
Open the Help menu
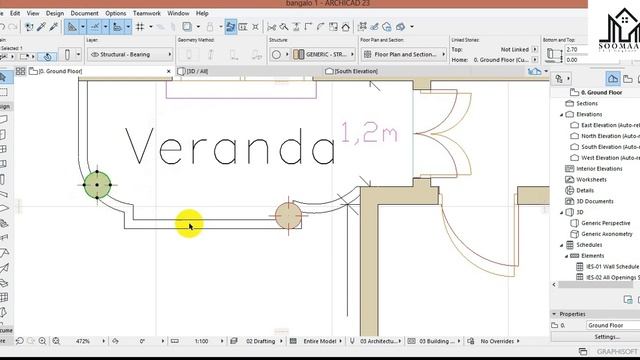click(202, 13)
